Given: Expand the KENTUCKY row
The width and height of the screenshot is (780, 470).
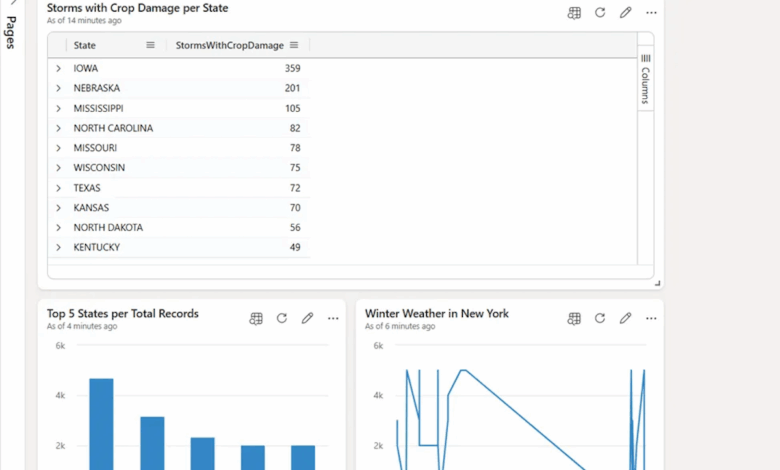Looking at the screenshot, I should click(59, 247).
